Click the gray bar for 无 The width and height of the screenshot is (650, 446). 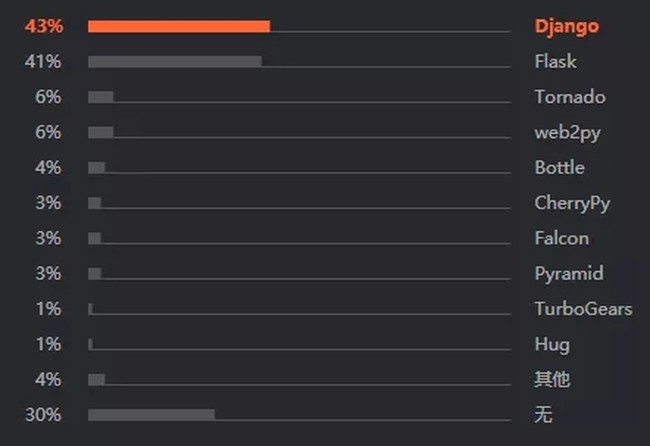point(151,415)
